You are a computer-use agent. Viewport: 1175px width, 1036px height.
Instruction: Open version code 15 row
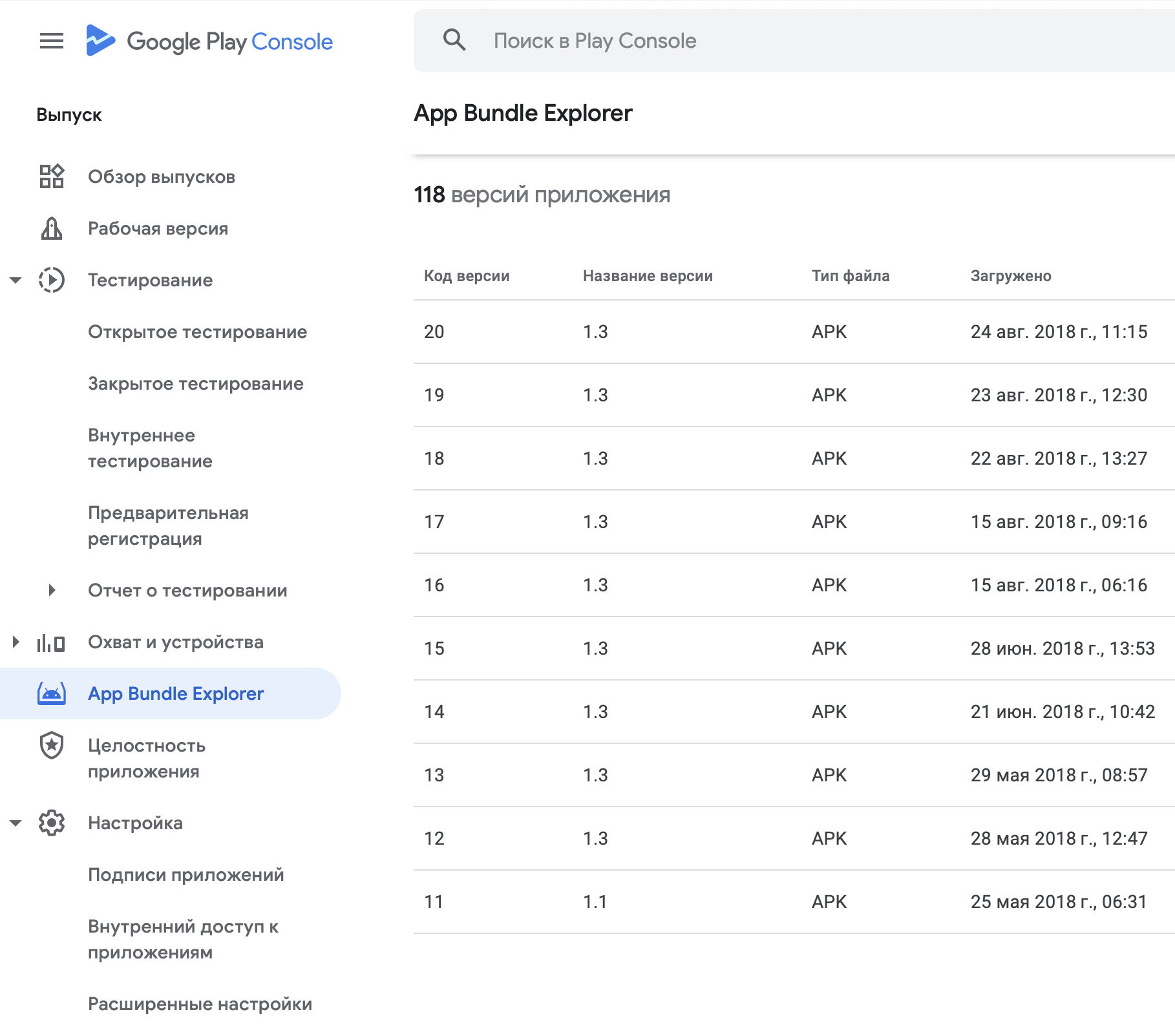click(794, 648)
